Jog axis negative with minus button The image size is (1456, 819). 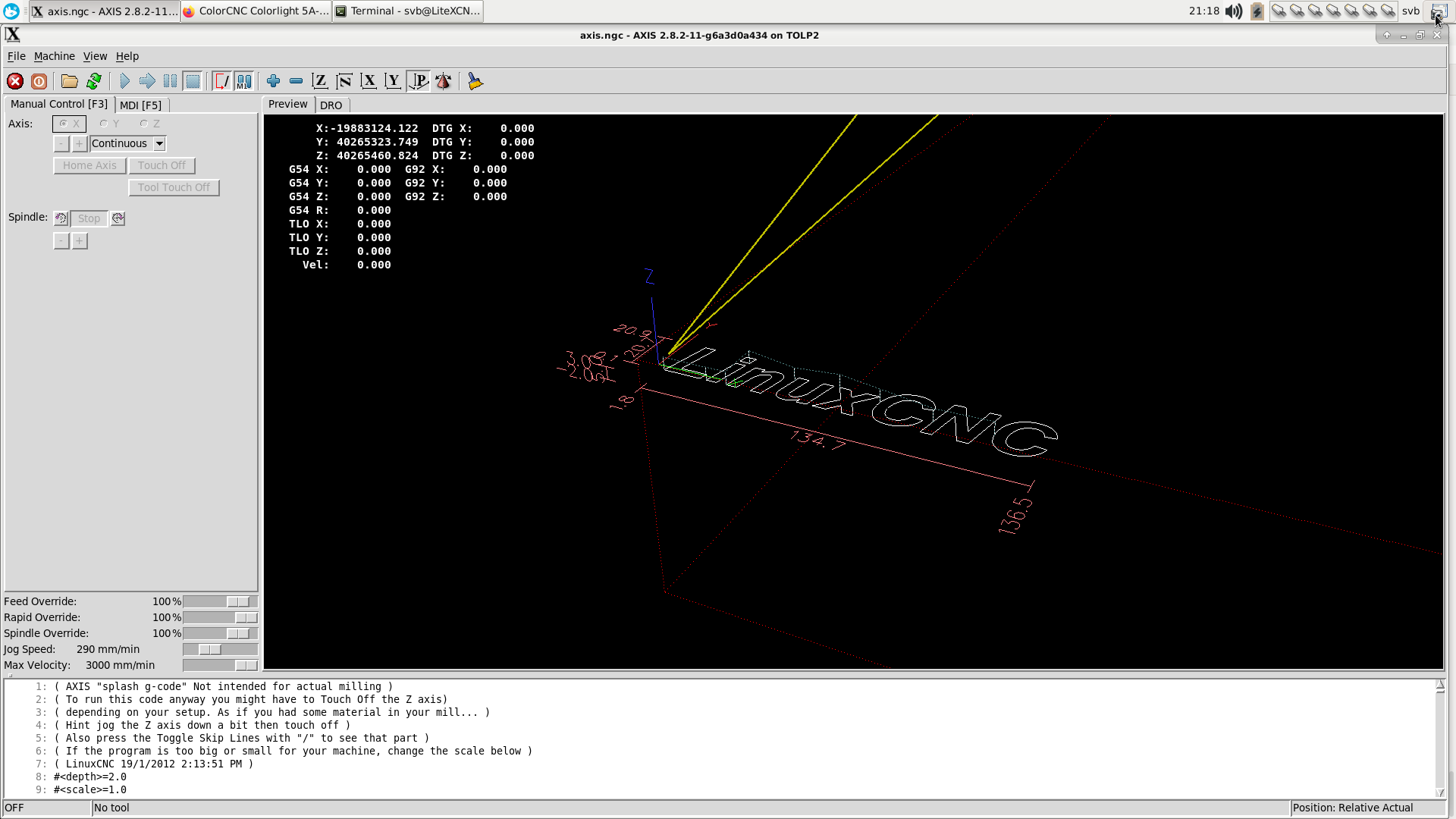(x=61, y=143)
